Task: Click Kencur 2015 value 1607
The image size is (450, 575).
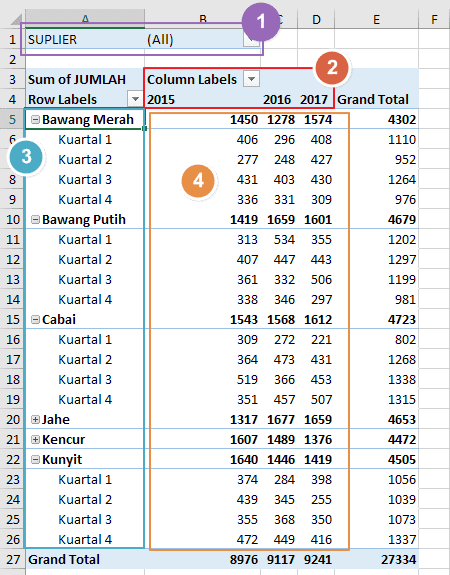Action: click(x=244, y=439)
